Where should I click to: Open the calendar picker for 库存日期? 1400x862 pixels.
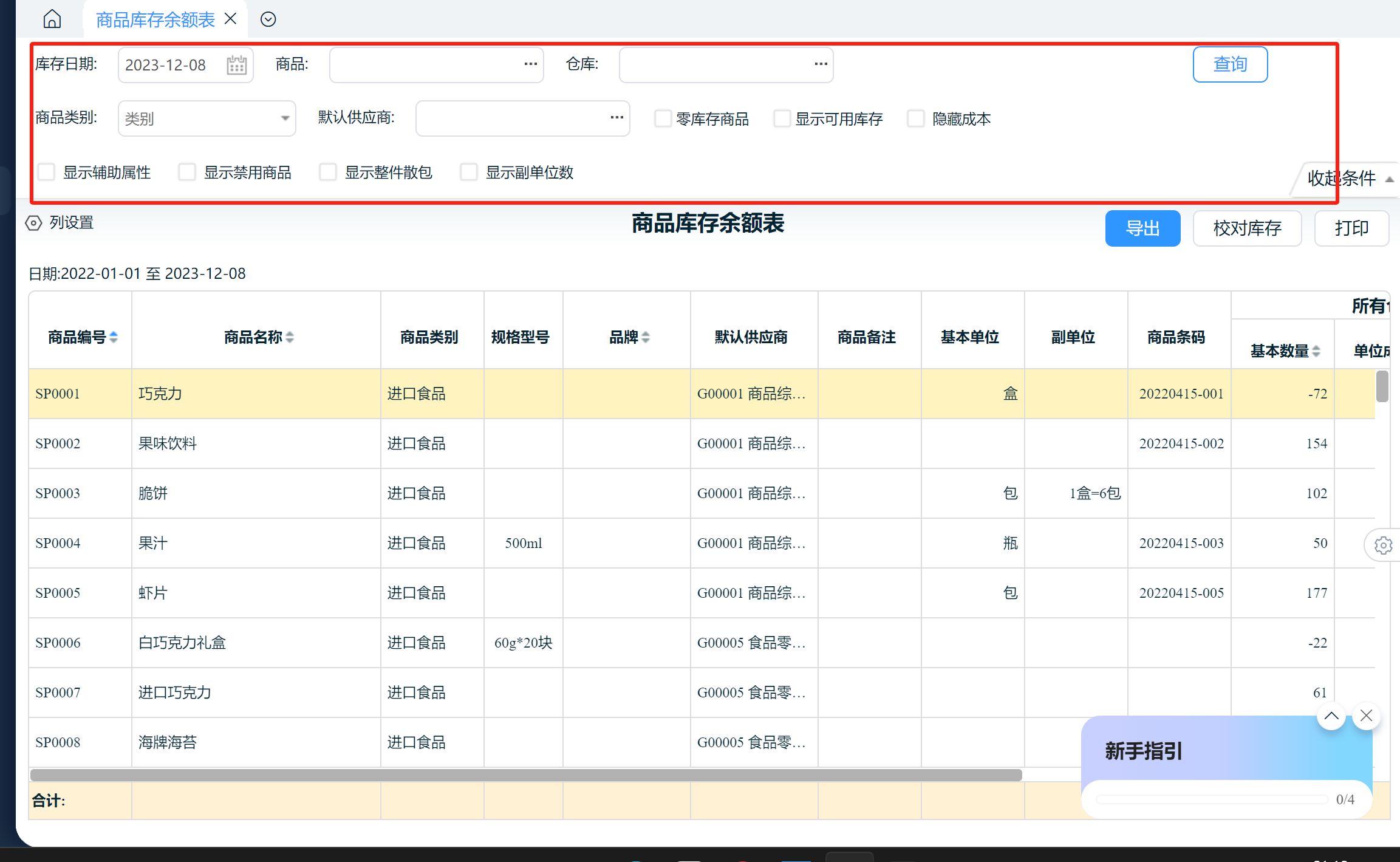point(236,64)
